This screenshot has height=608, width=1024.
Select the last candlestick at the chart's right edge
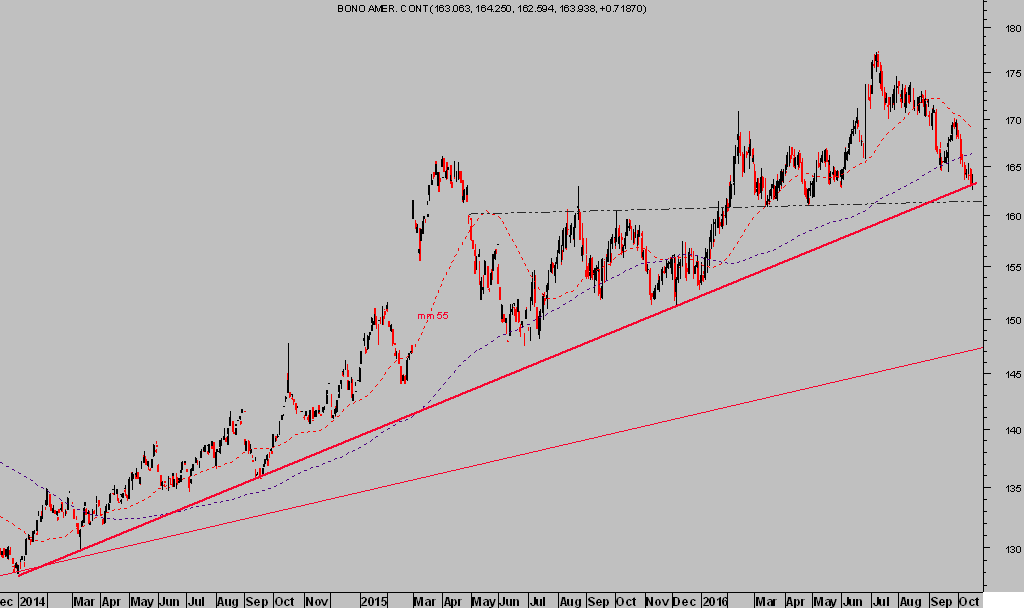(x=973, y=179)
